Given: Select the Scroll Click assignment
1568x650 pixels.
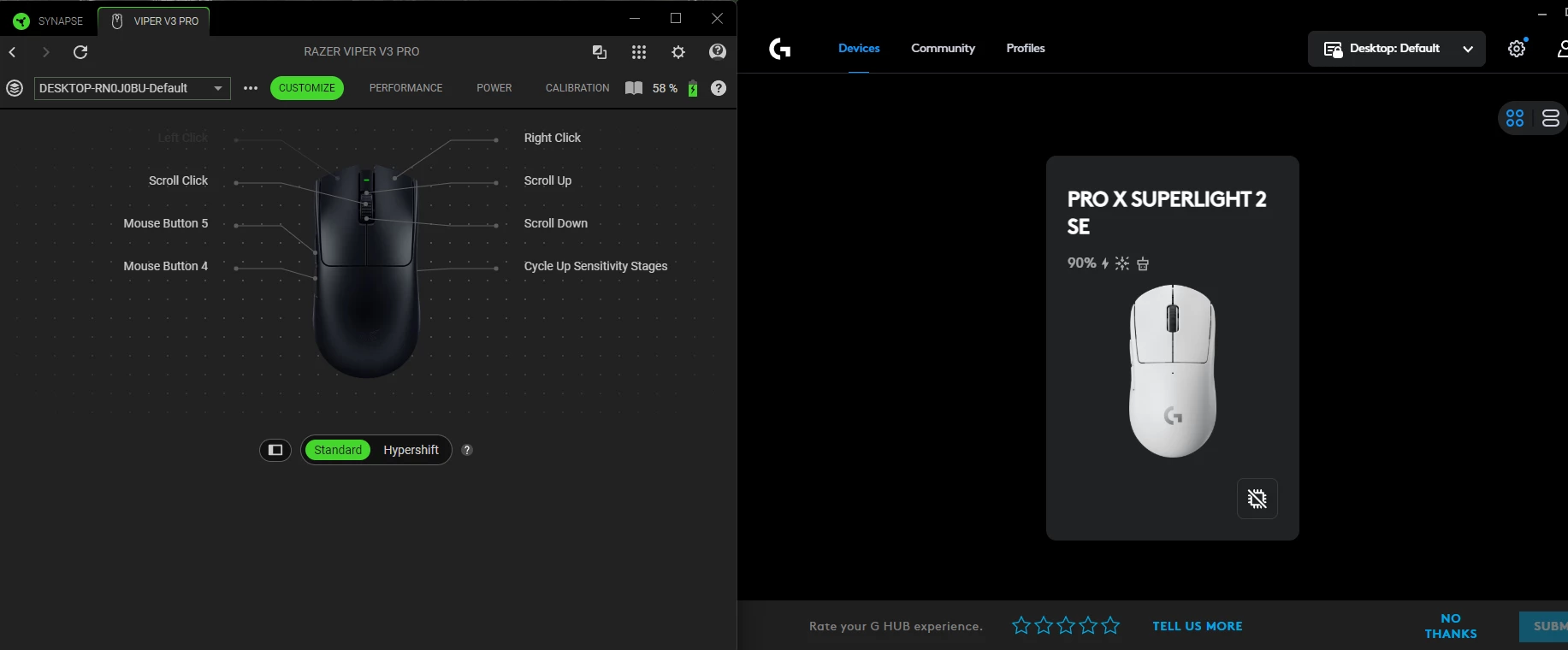Looking at the screenshot, I should 178,180.
